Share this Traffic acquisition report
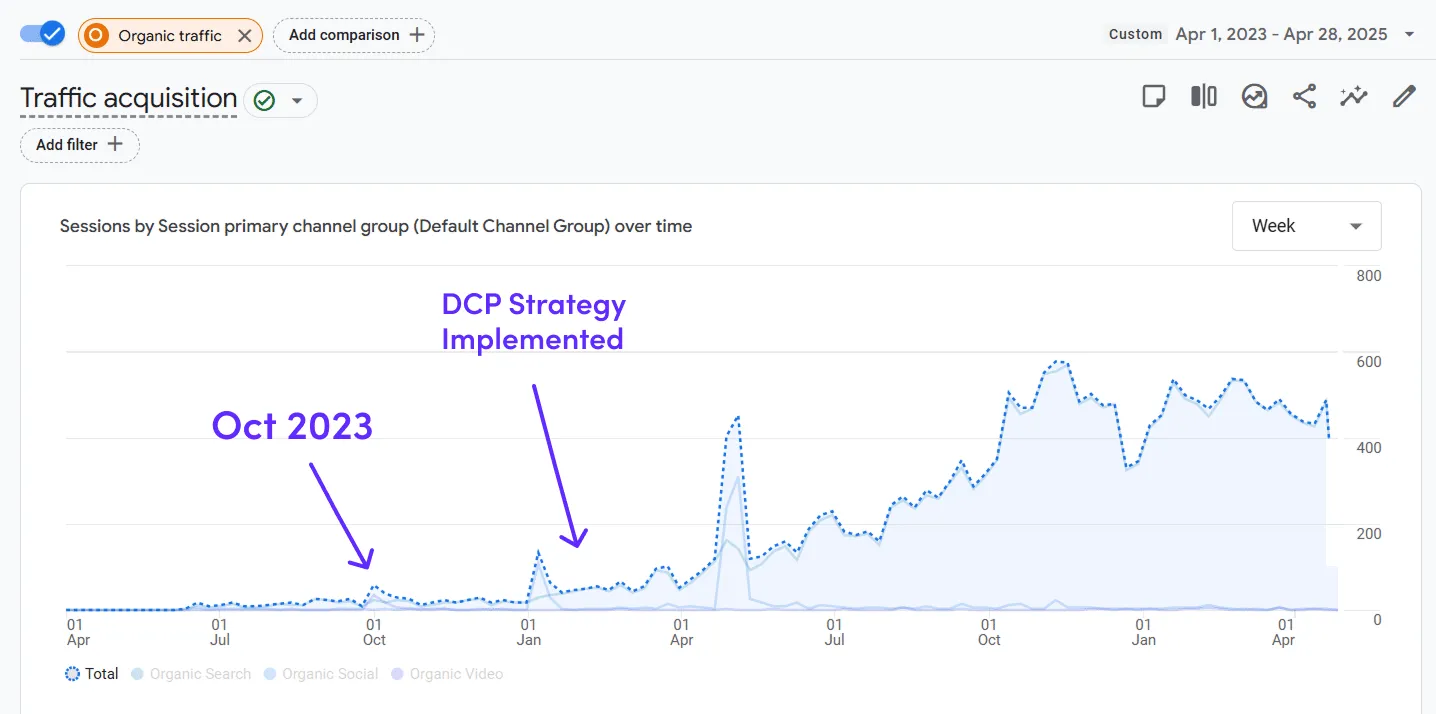This screenshot has width=1436, height=714. (x=1304, y=96)
